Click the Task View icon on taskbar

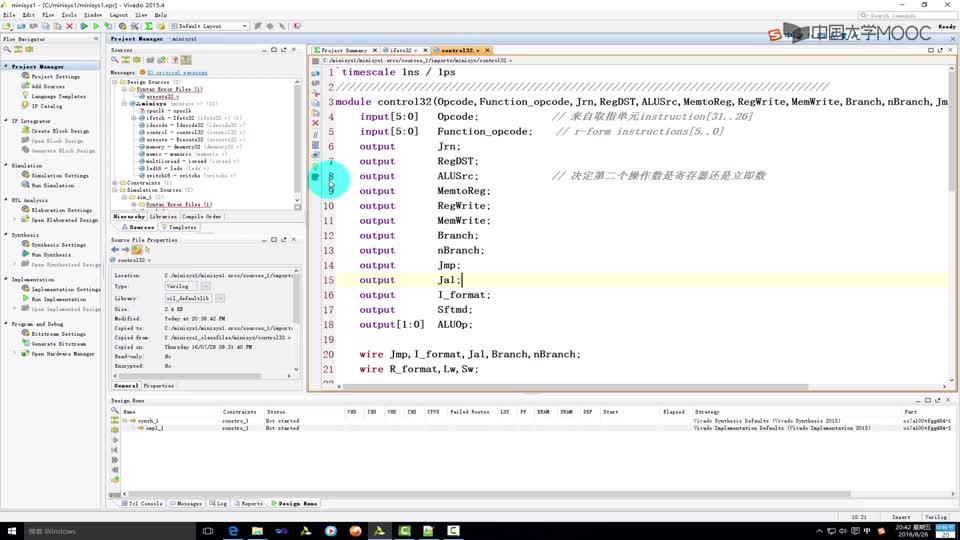click(x=208, y=531)
